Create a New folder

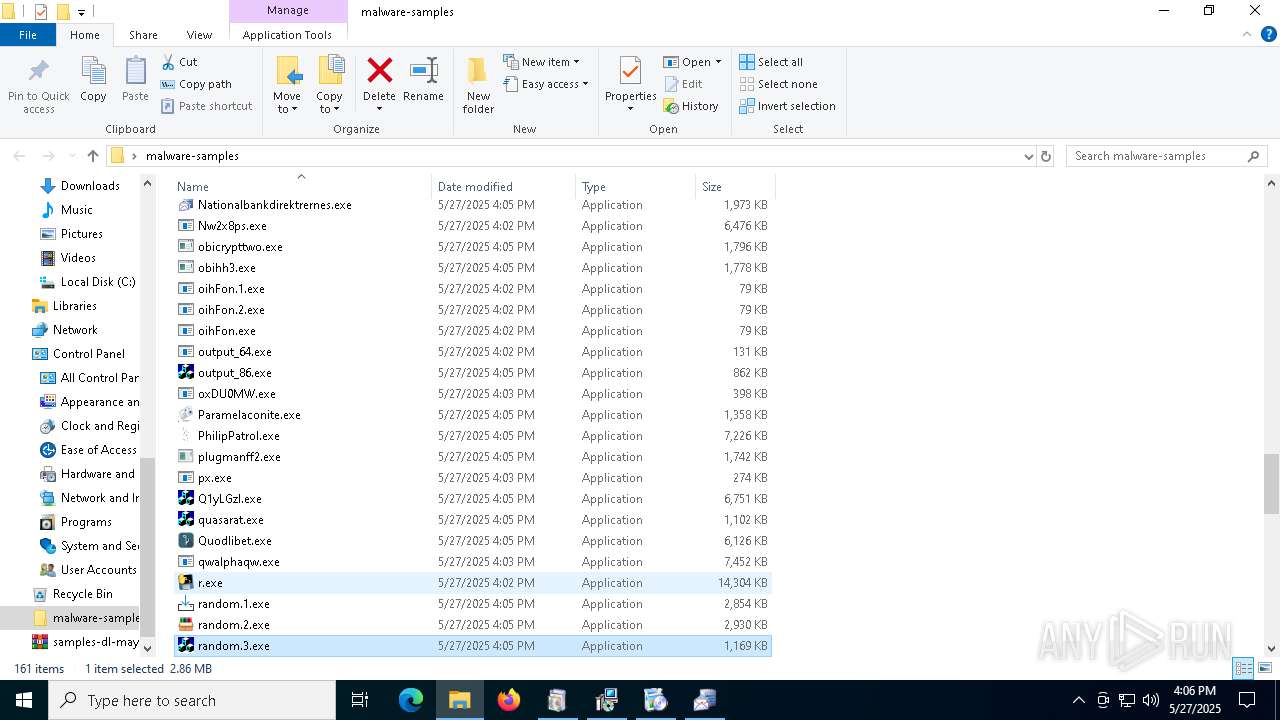(478, 85)
